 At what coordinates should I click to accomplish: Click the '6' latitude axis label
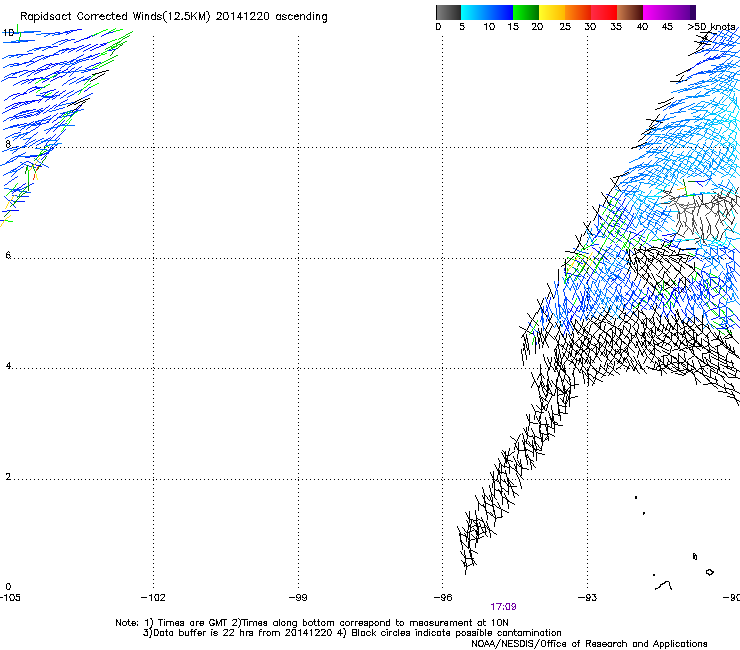click(8, 255)
